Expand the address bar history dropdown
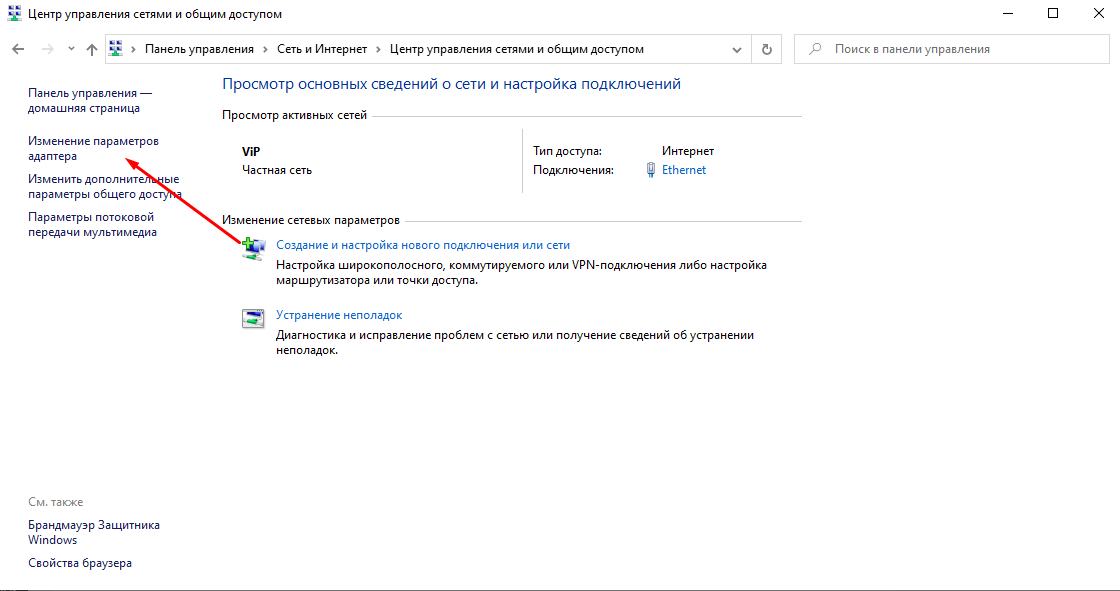This screenshot has width=1120, height=591. pos(739,49)
